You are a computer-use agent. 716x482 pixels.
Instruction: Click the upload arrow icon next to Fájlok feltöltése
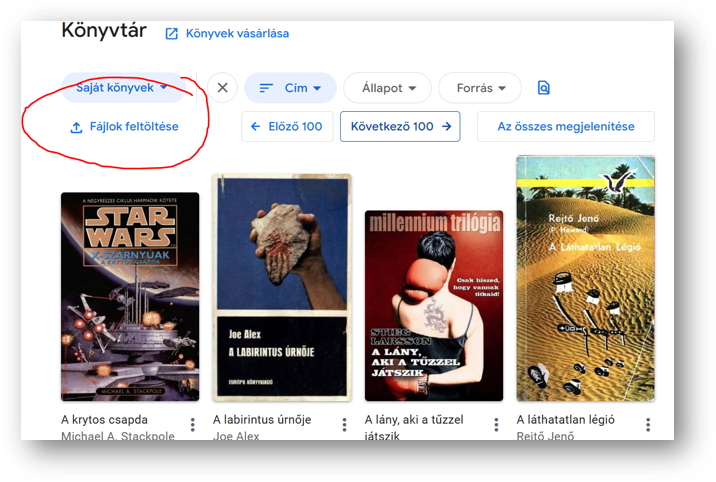tap(76, 127)
